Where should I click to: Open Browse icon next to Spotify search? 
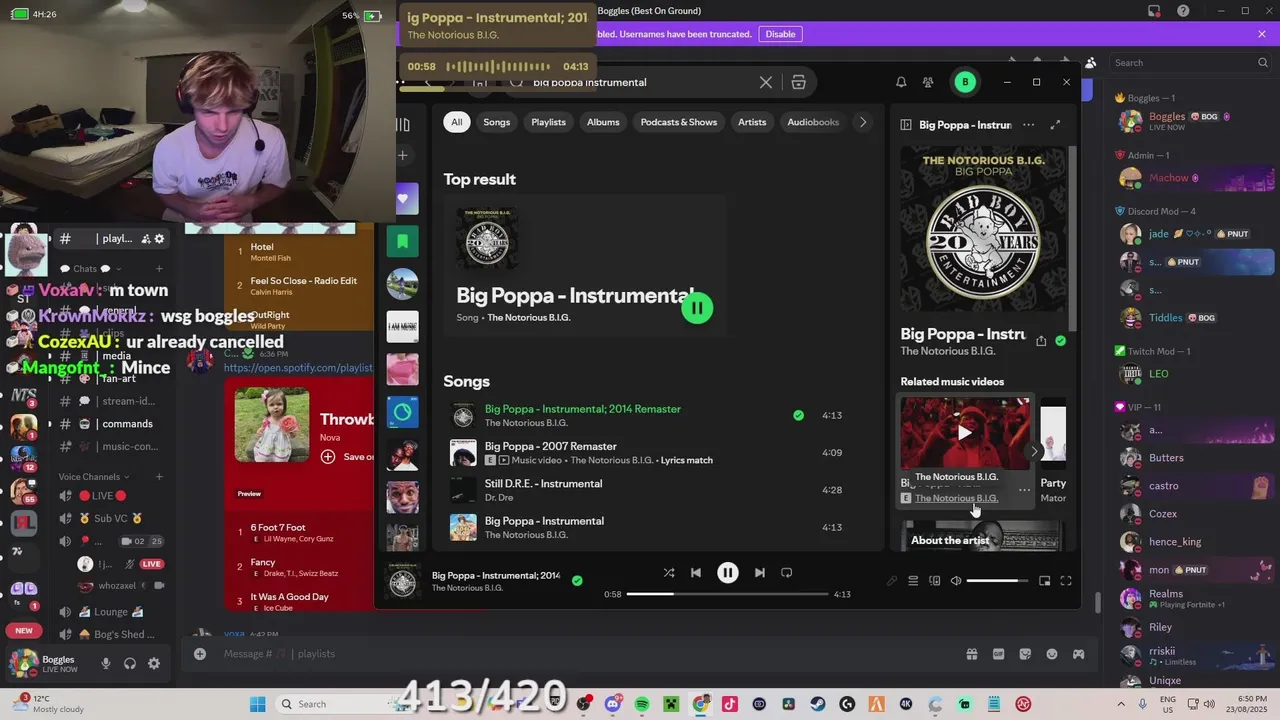(798, 82)
